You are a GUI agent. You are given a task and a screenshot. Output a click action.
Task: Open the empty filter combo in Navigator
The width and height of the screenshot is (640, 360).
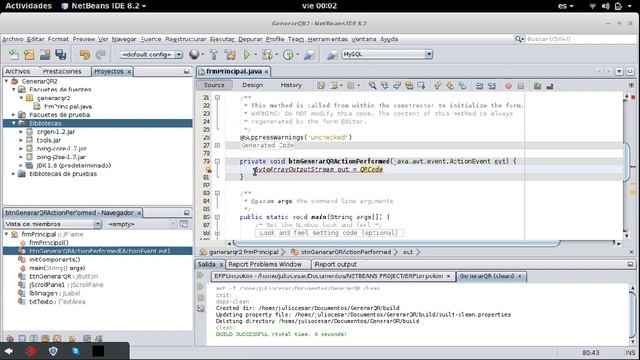click(142, 224)
